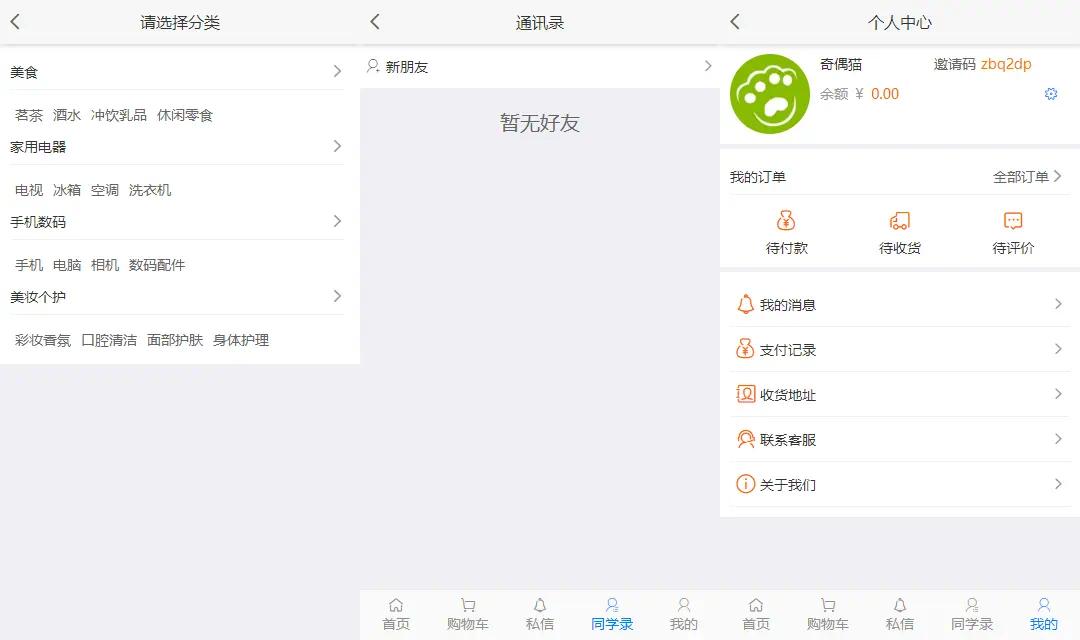Click the 收货地址 address book icon
Image resolution: width=1080 pixels, height=640 pixels.
[745, 394]
